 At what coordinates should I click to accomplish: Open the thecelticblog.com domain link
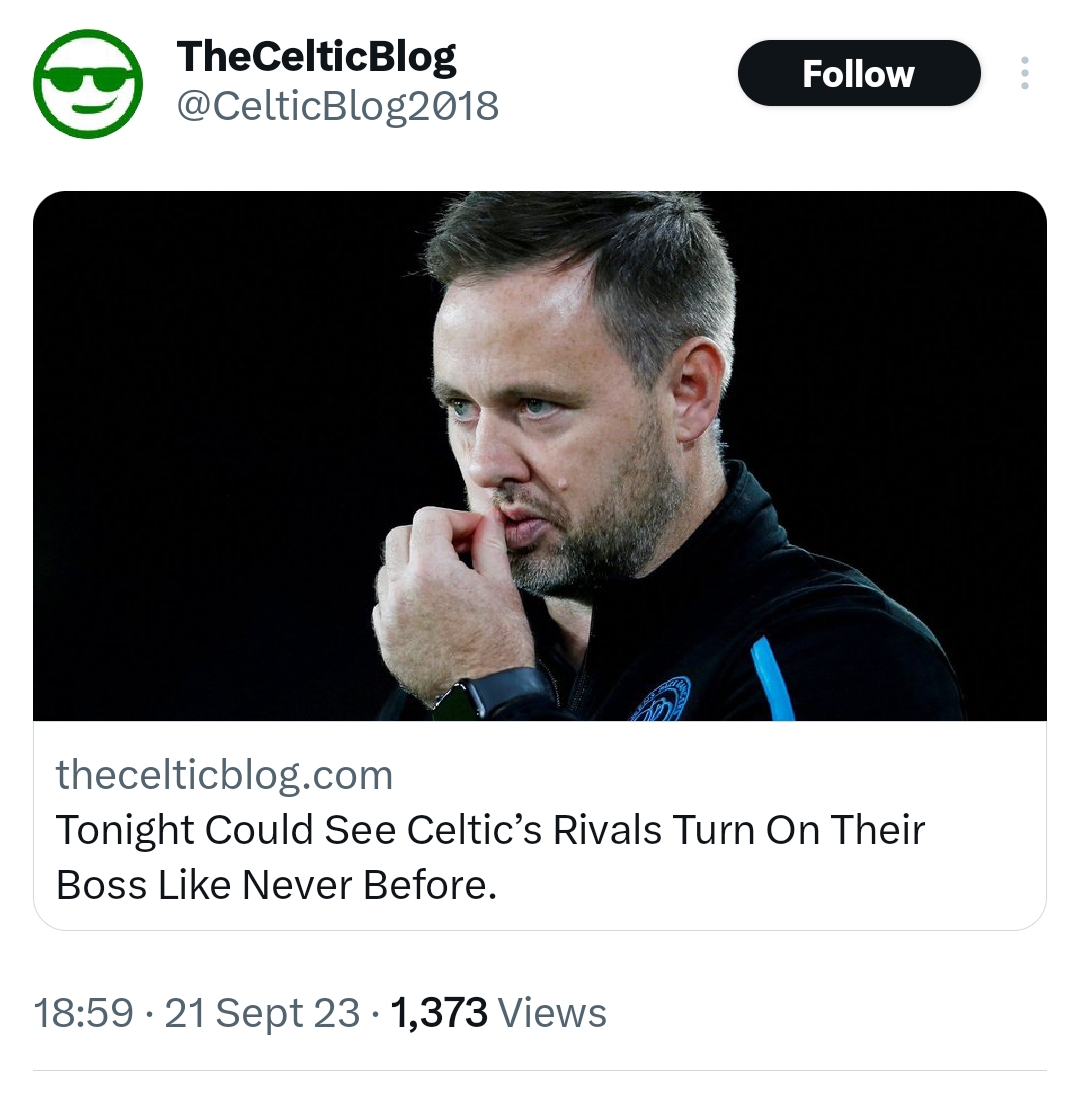coord(224,774)
